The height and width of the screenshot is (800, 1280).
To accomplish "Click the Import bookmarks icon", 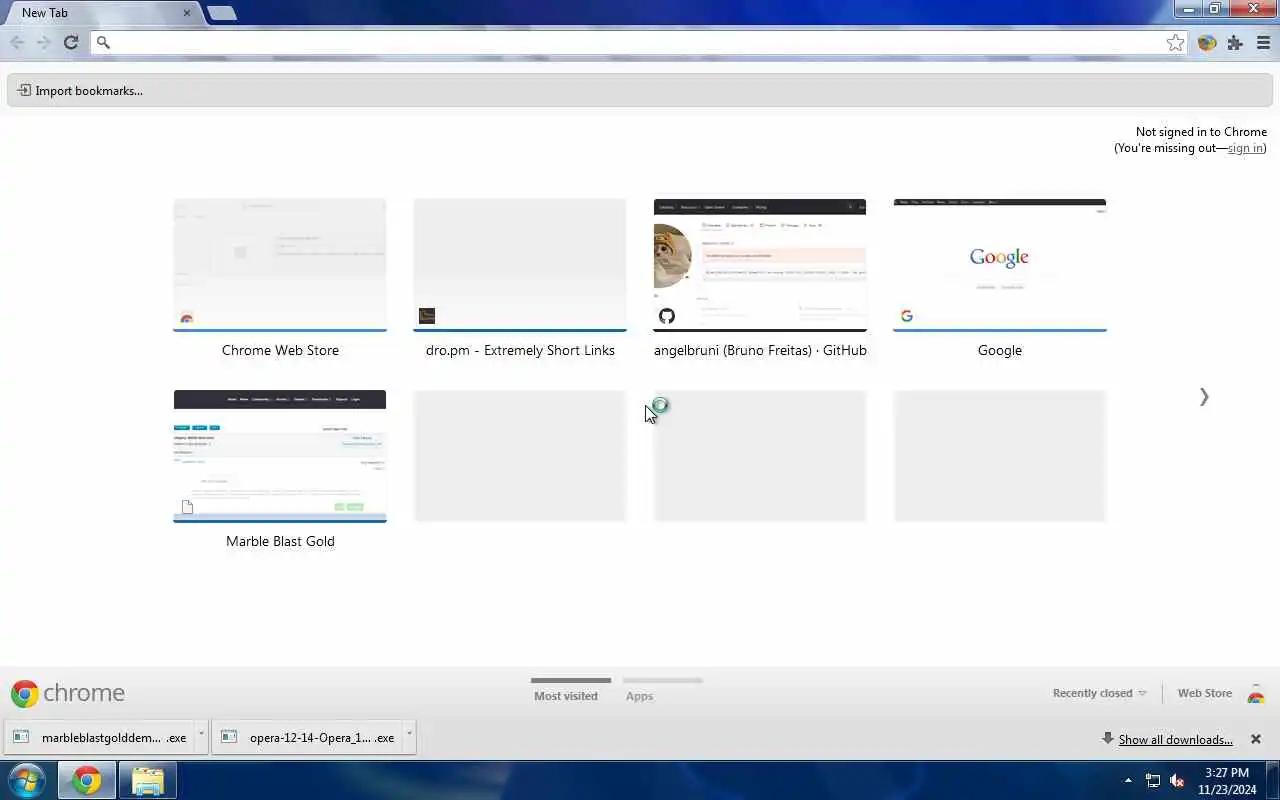I will 24,90.
